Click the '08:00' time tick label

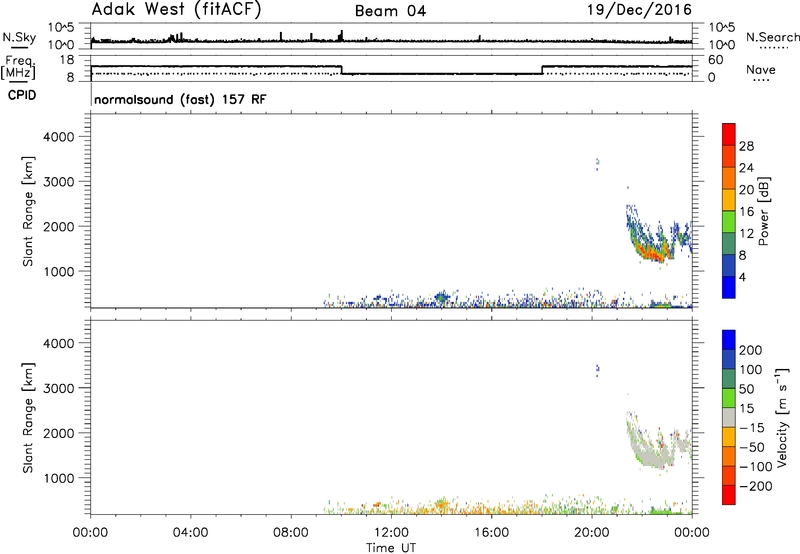click(x=291, y=533)
